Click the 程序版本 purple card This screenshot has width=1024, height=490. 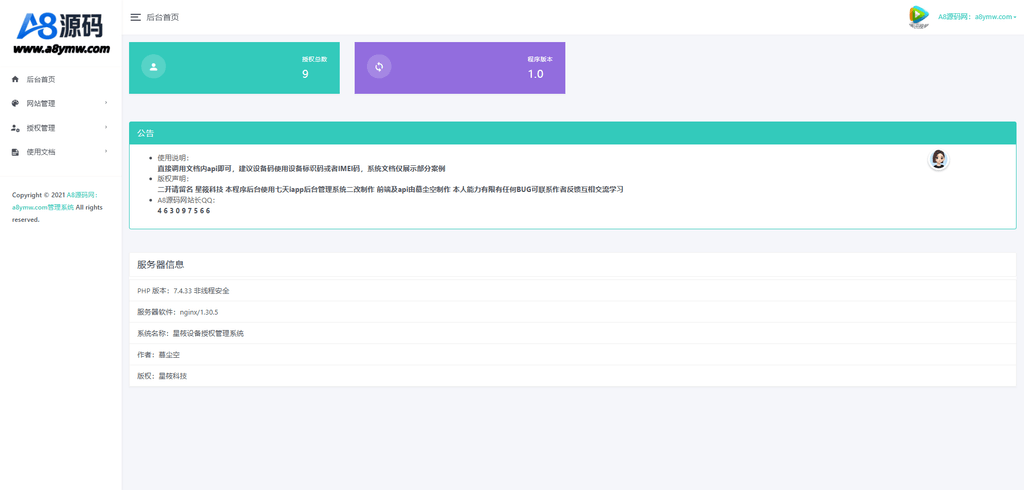[460, 68]
